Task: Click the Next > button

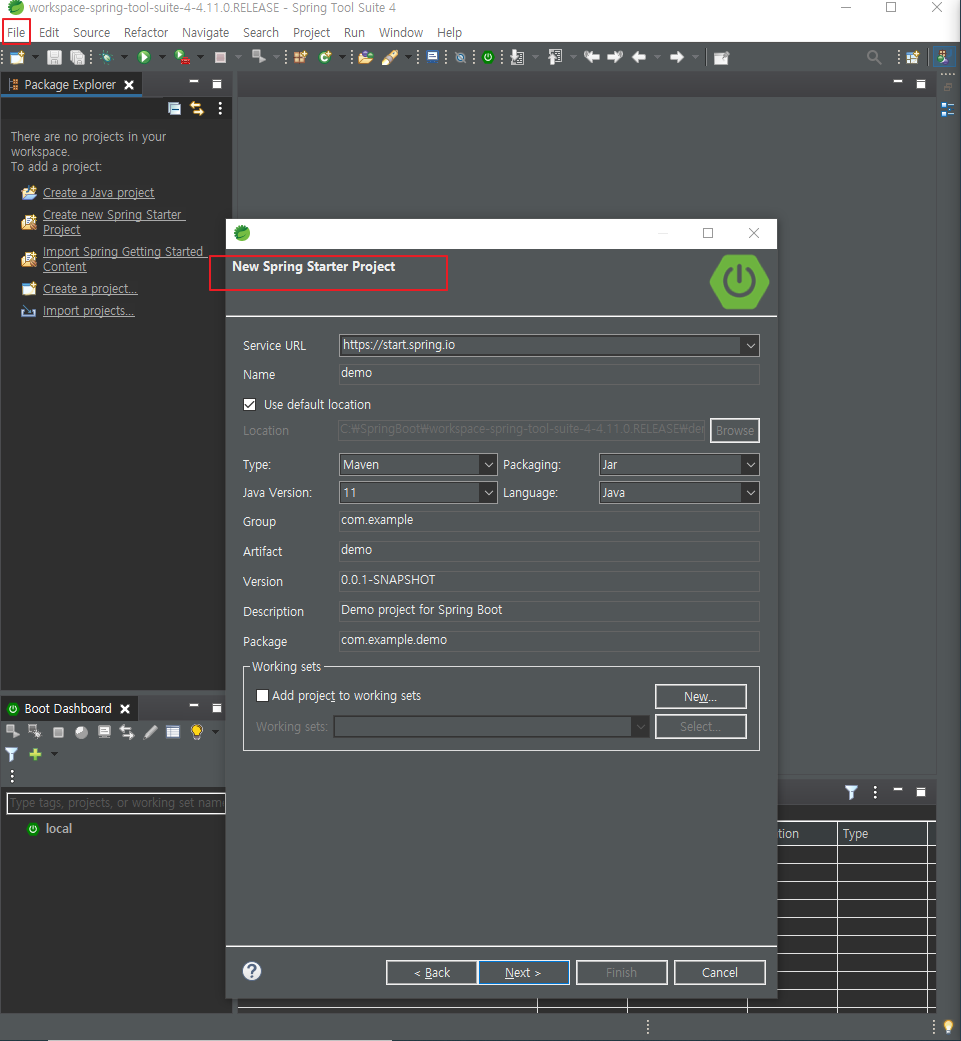Action: (x=523, y=973)
